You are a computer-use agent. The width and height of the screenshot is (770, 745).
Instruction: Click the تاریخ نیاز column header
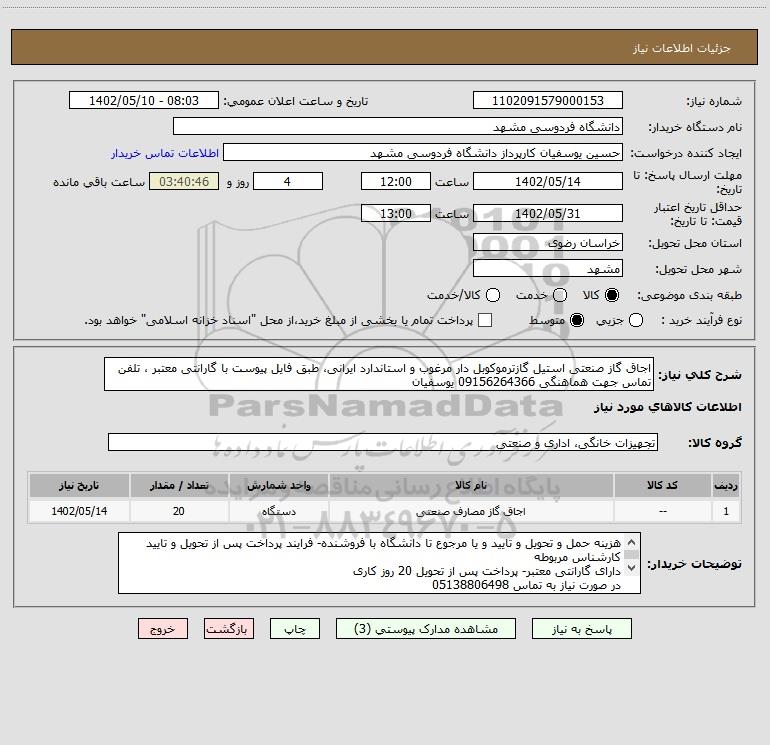[x=79, y=485]
